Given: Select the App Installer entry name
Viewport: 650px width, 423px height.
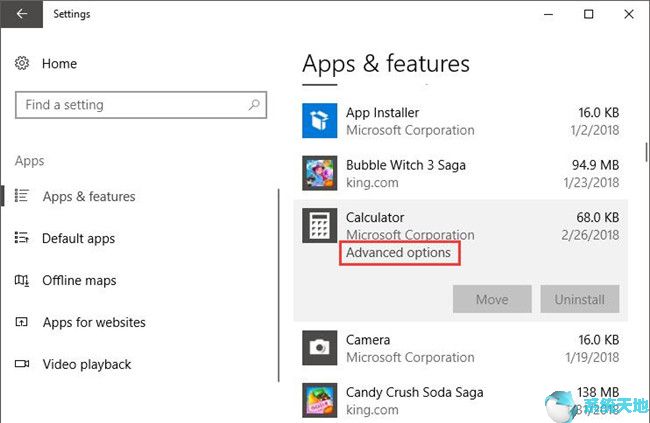Looking at the screenshot, I should pos(383,112).
